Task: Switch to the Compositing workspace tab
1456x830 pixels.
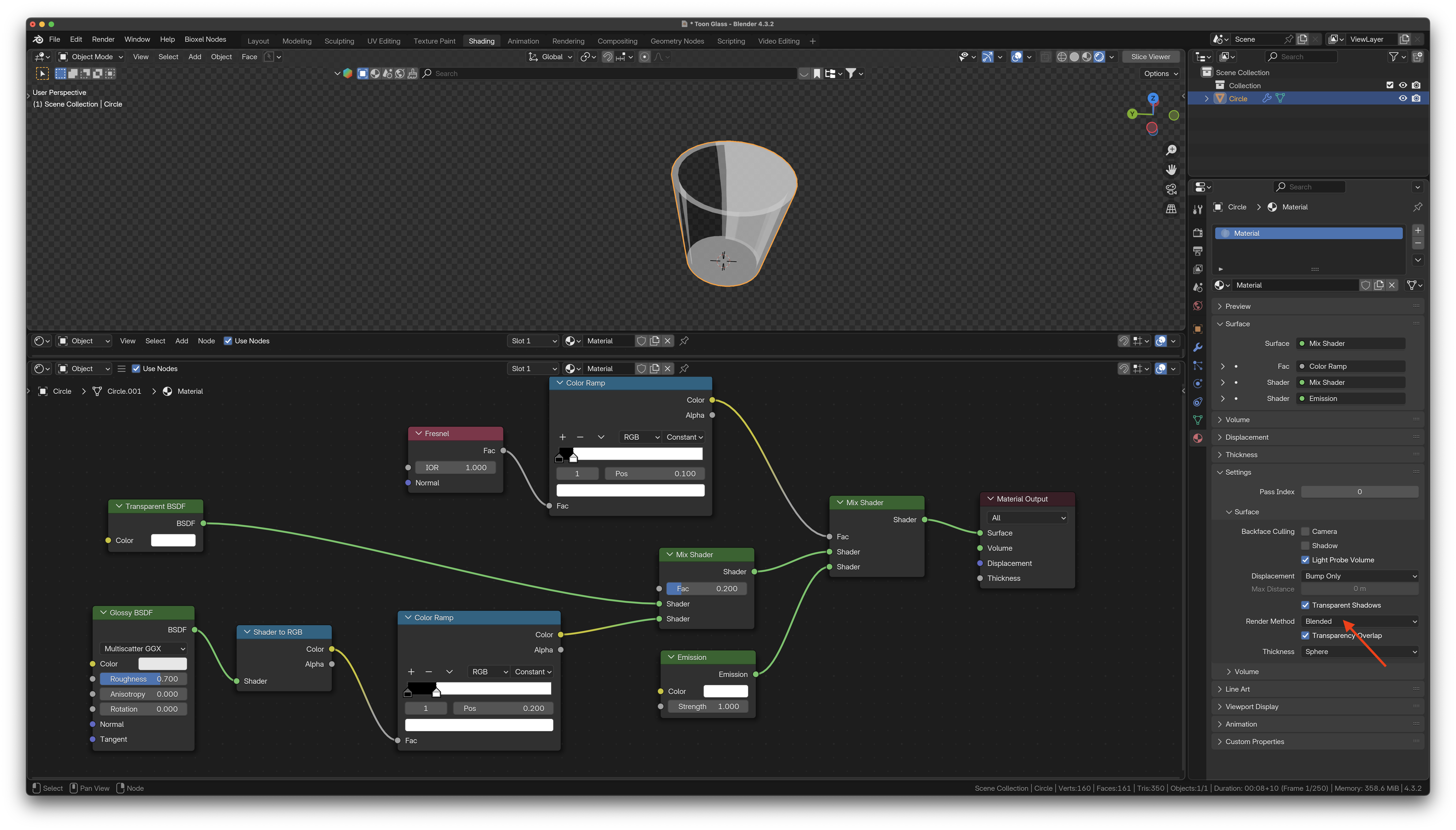Action: point(617,41)
